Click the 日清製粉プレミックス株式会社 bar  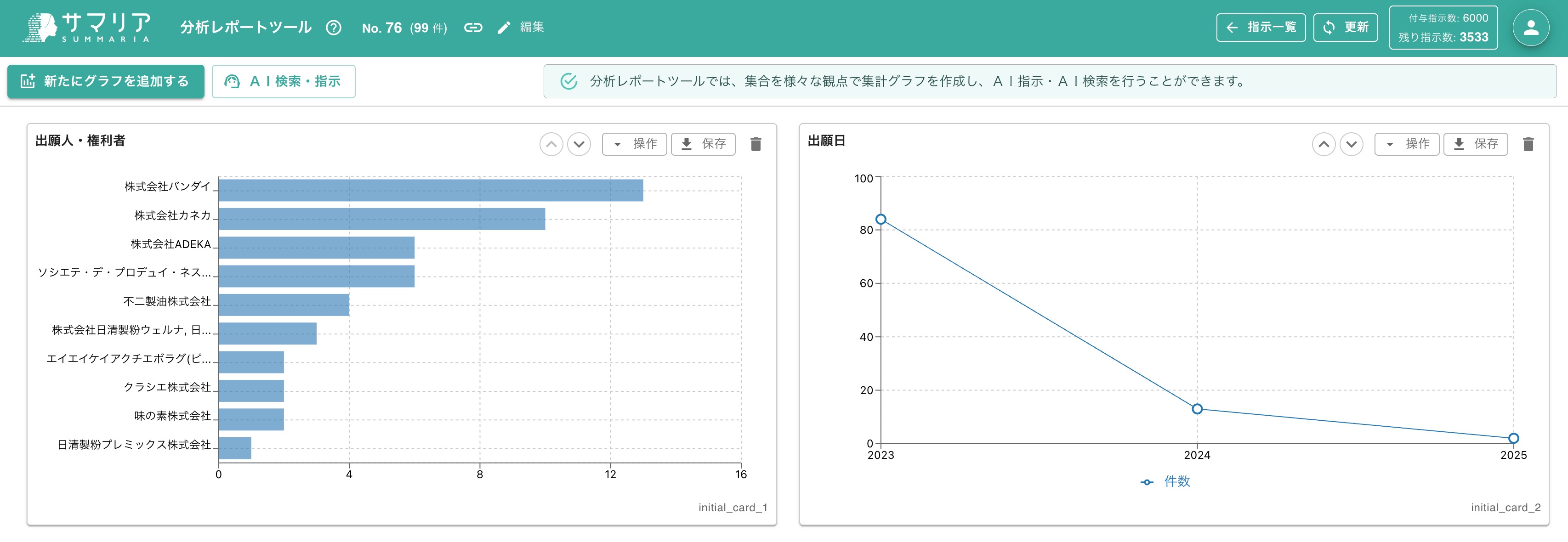(235, 448)
